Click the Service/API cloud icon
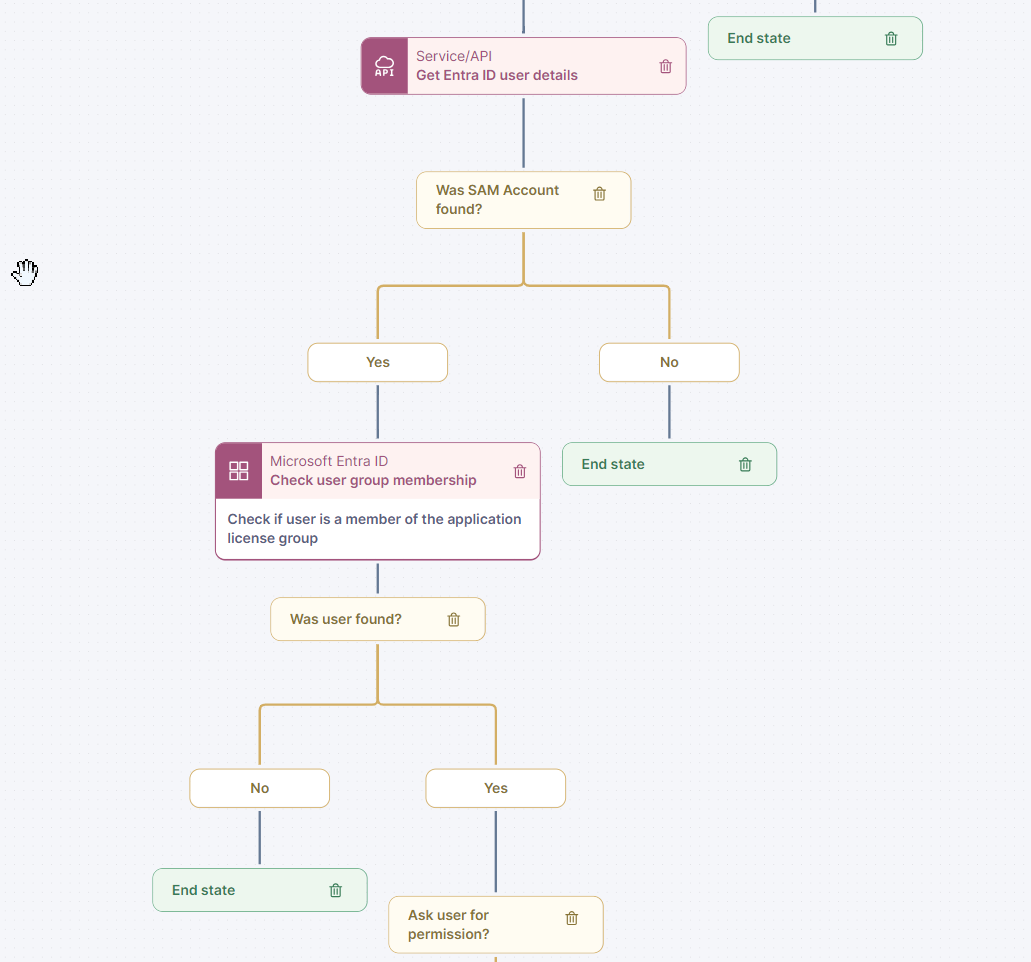 click(x=384, y=66)
